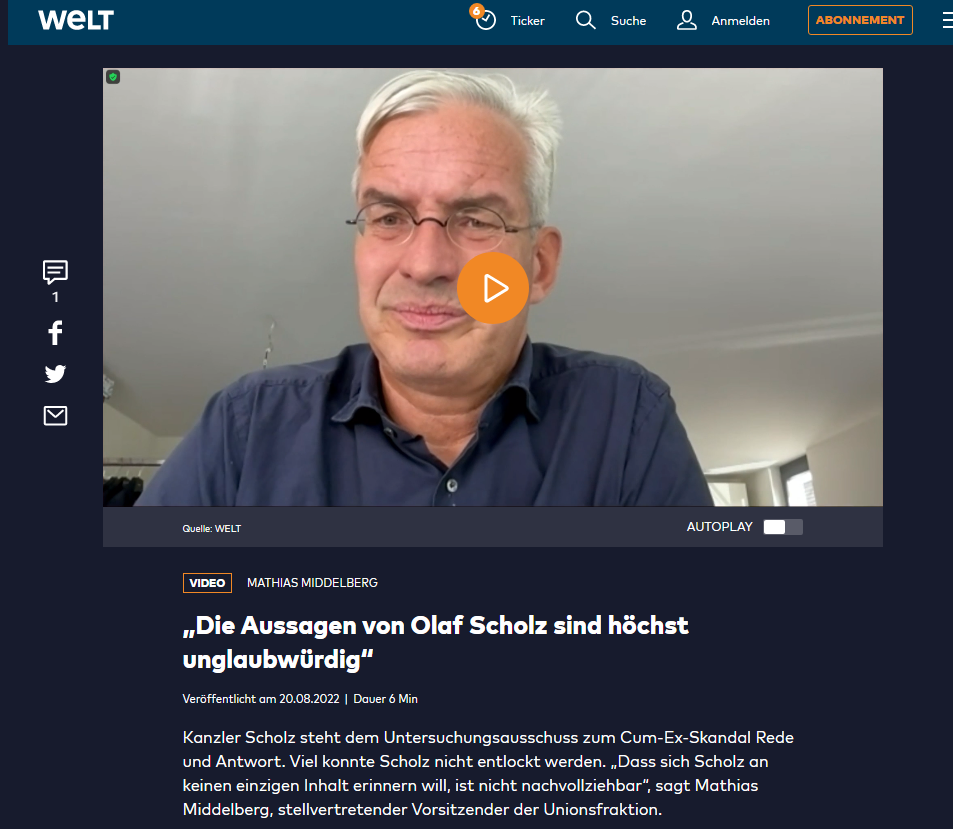Open the comments speech bubble icon
Image resolution: width=953 pixels, height=829 pixels.
[55, 272]
